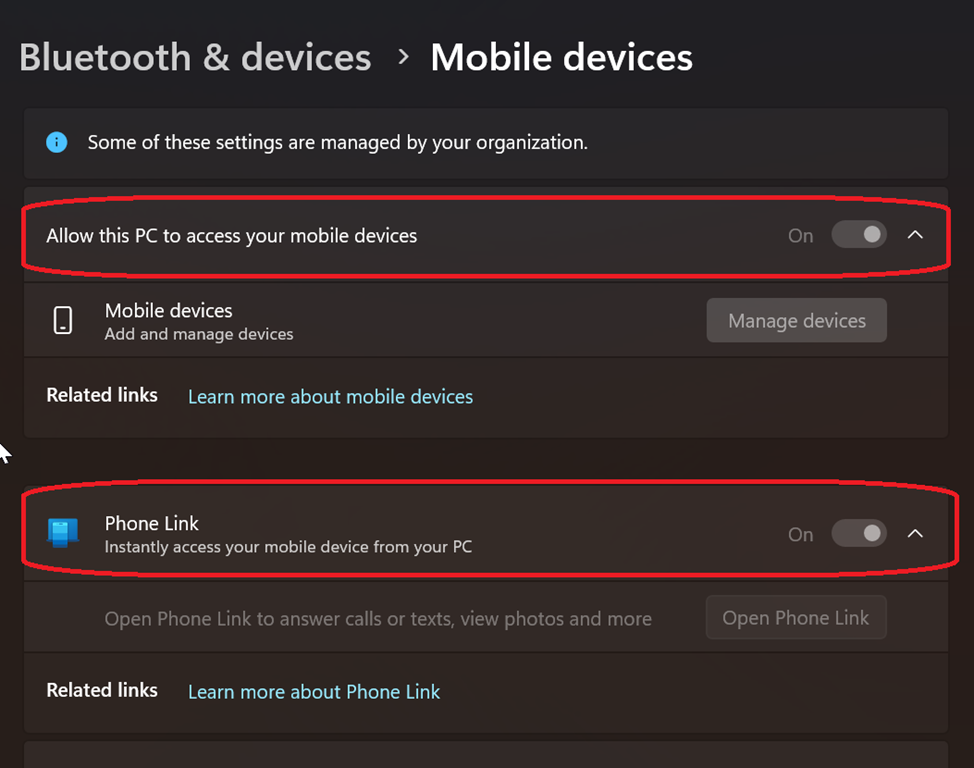Click the managed by your organization message
This screenshot has width=974, height=768.
337,143
